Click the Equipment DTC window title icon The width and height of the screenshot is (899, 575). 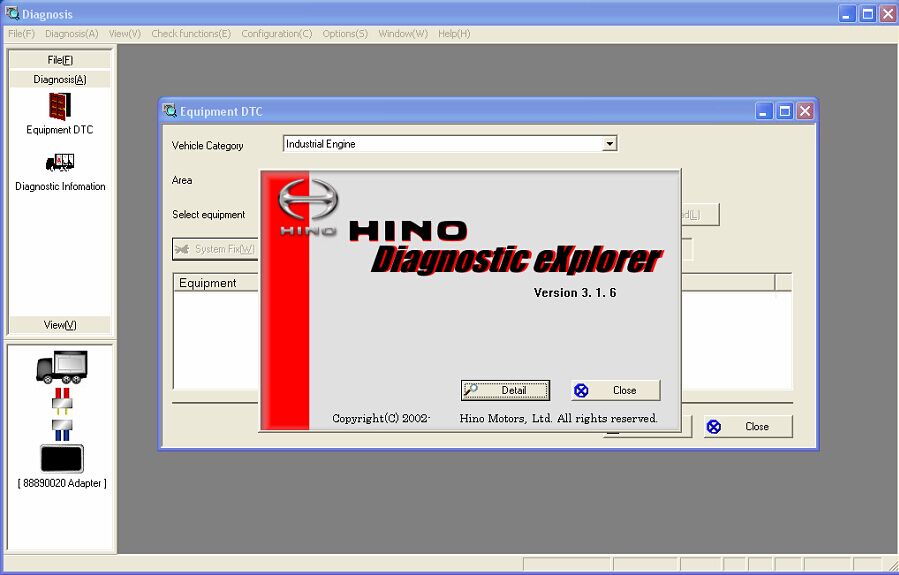(170, 111)
